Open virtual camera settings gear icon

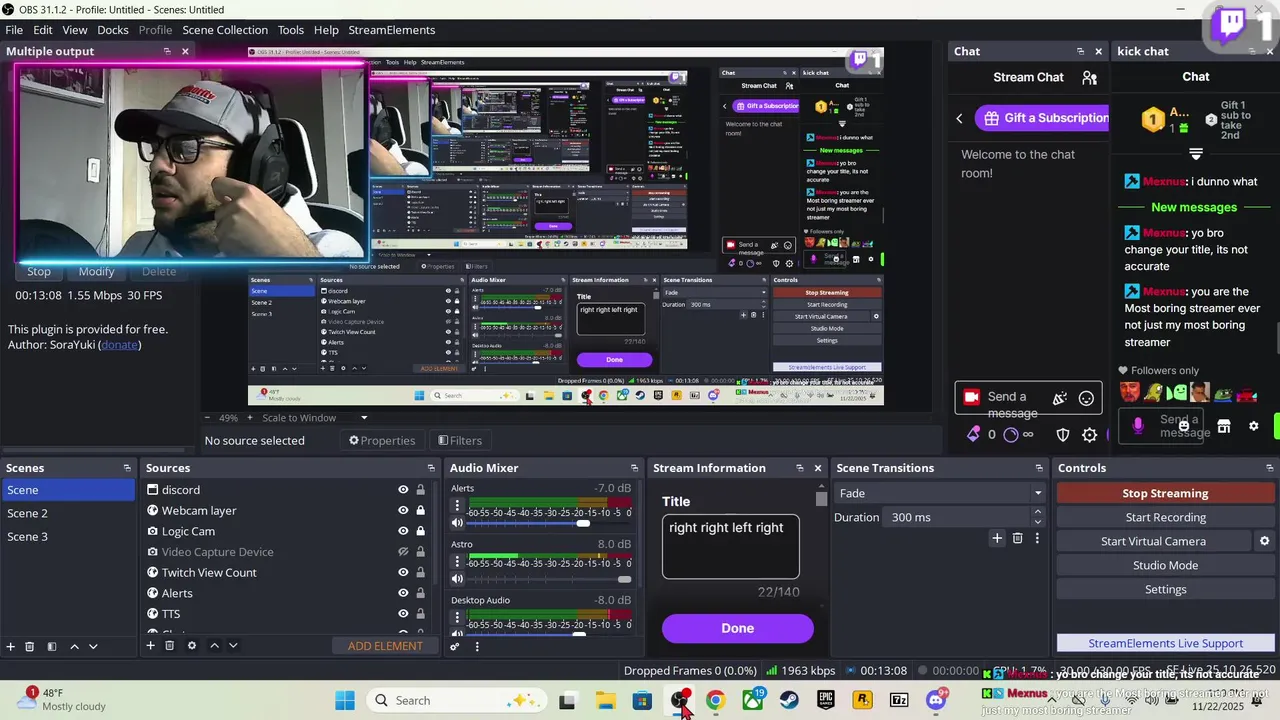coord(1265,541)
